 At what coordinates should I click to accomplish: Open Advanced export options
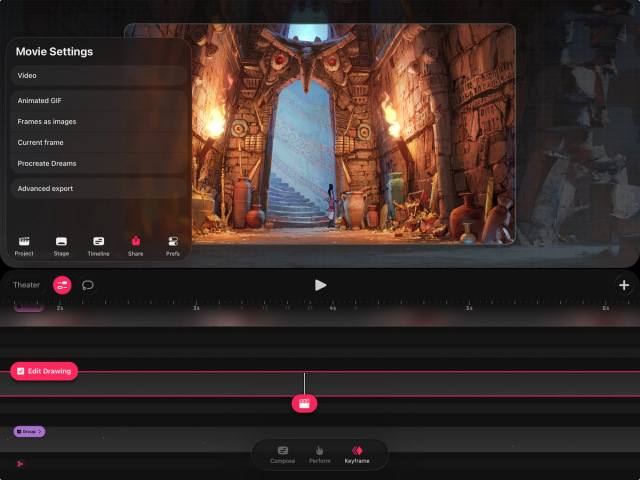point(98,189)
